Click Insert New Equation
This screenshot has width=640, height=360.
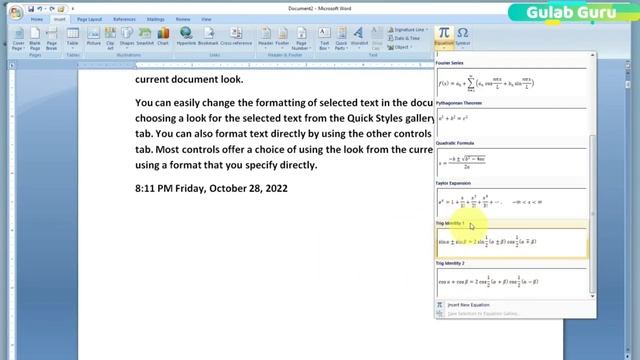[x=469, y=305]
